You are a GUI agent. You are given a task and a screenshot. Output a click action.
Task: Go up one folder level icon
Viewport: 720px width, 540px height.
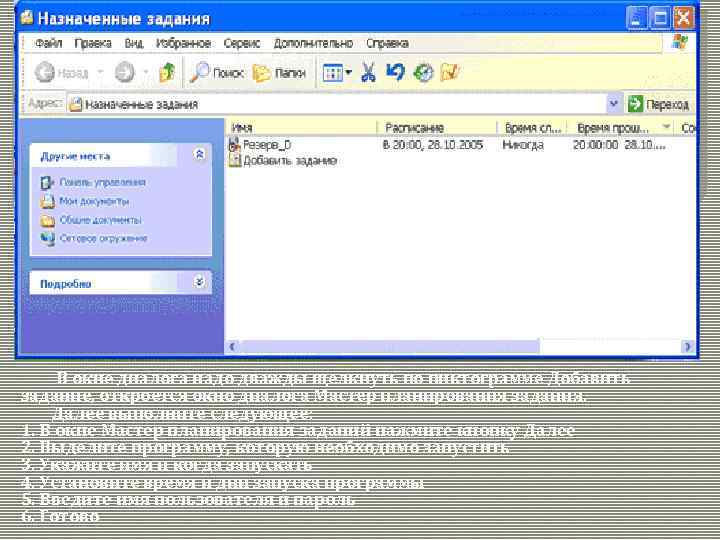point(167,73)
